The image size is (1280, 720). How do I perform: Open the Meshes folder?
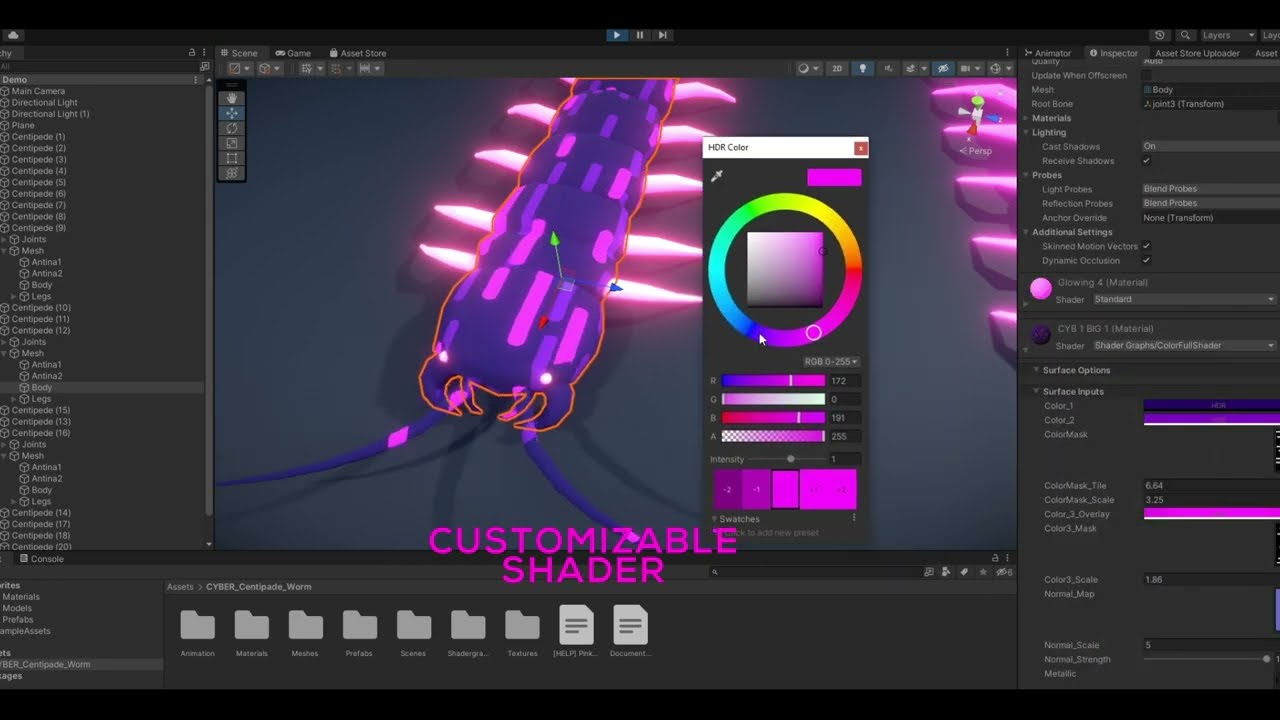coord(305,632)
